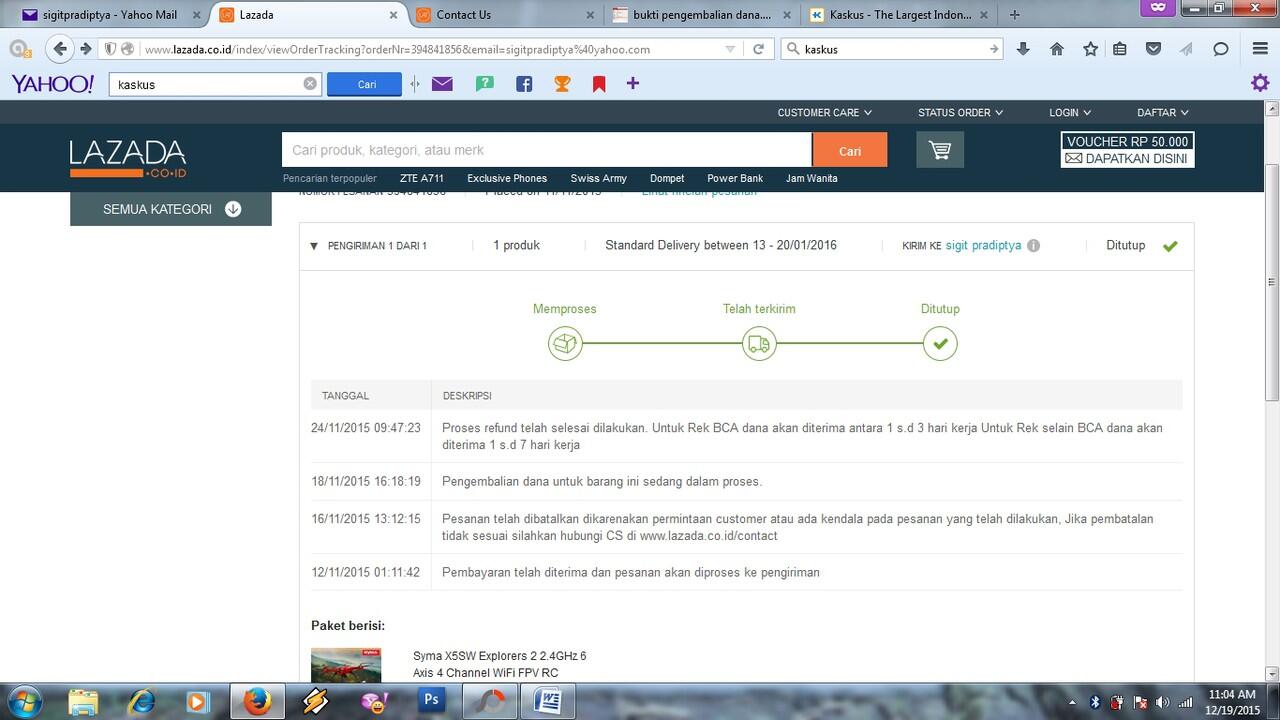Open the Jam Wanita popular search link
Image resolution: width=1280 pixels, height=720 pixels.
(x=812, y=178)
